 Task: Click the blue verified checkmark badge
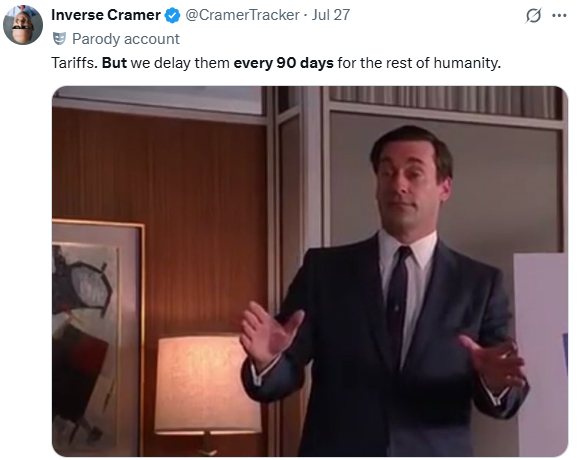tap(172, 15)
